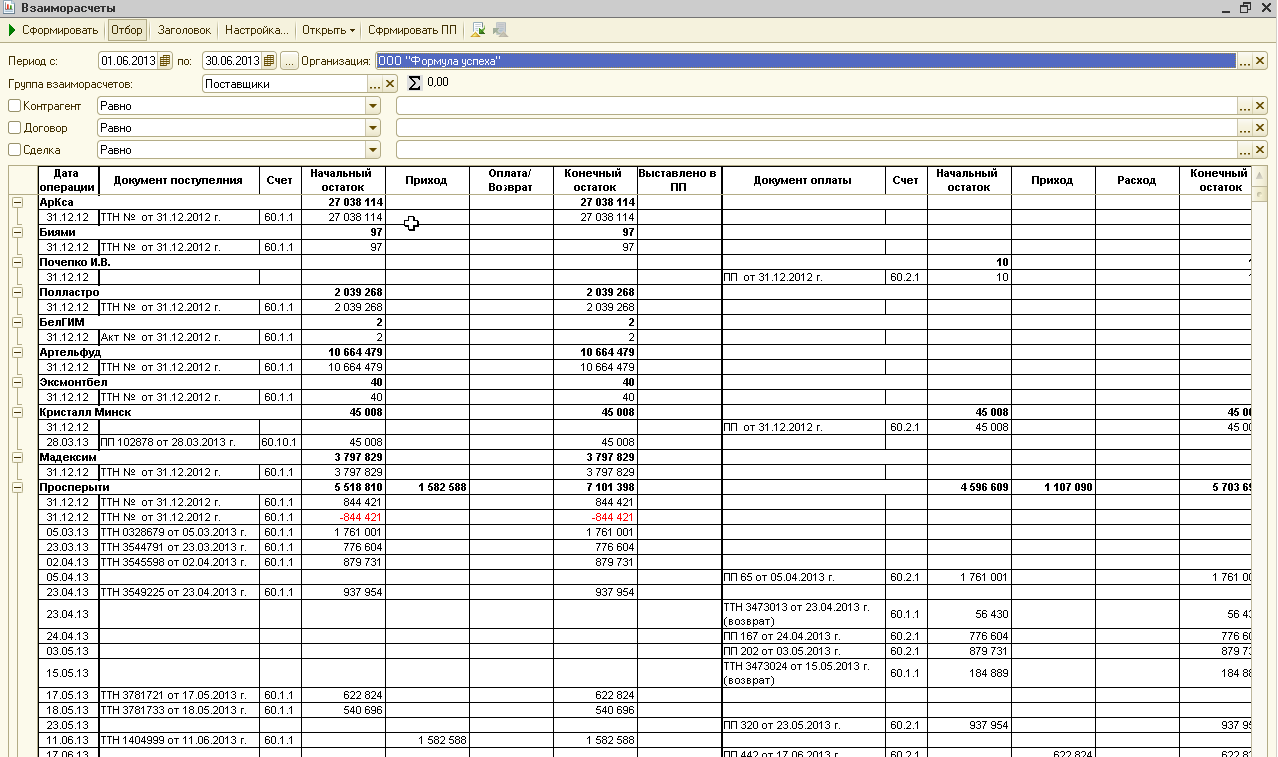This screenshot has width=1278, height=757.
Task: Clear the Организация field with X button
Action: (1260, 61)
